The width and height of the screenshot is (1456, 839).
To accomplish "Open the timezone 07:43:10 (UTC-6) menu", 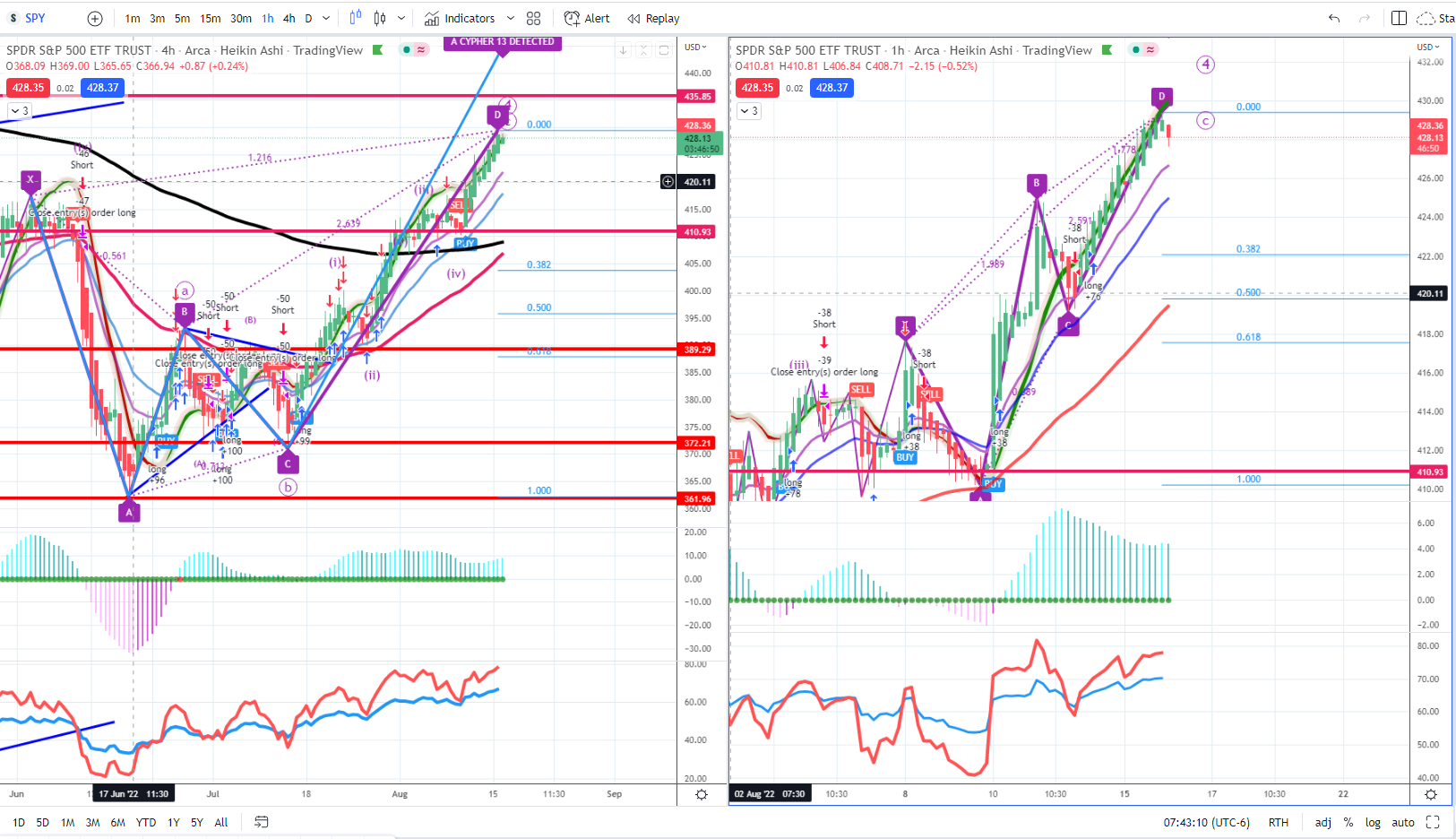I will pyautogui.click(x=1206, y=822).
